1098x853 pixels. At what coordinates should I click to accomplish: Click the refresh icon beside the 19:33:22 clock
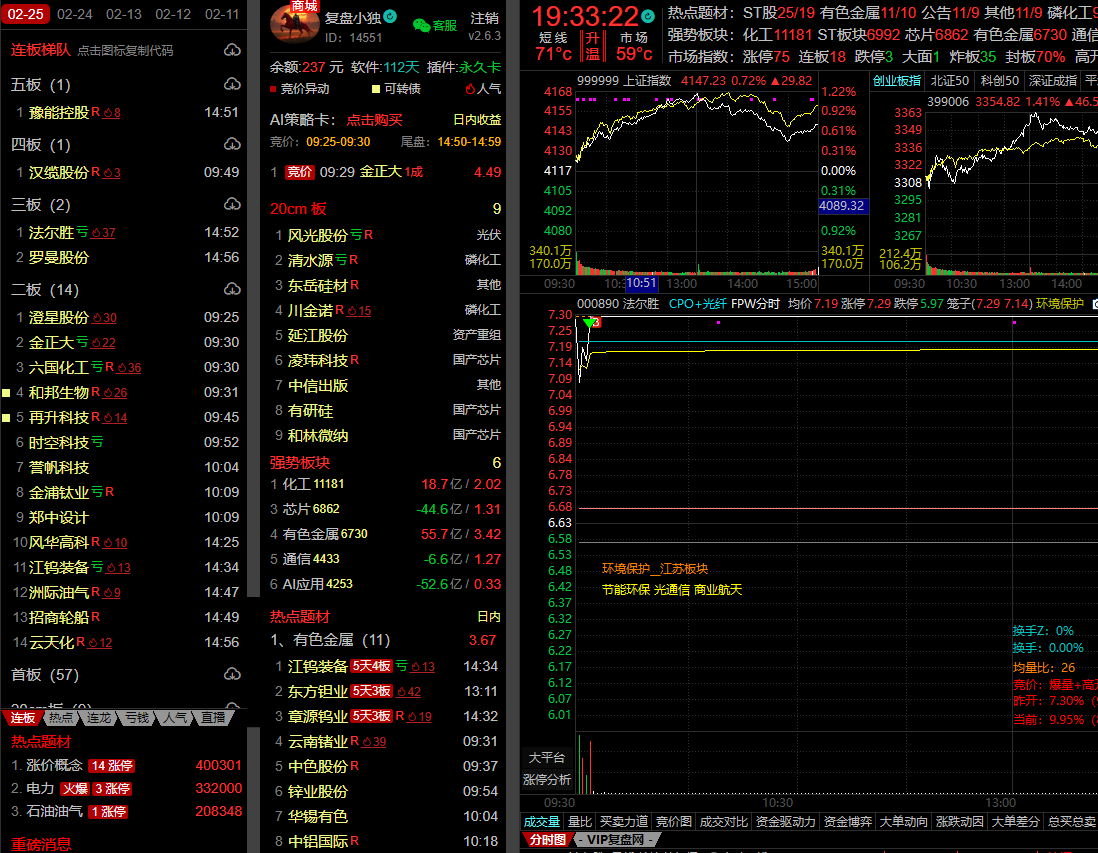[x=649, y=16]
